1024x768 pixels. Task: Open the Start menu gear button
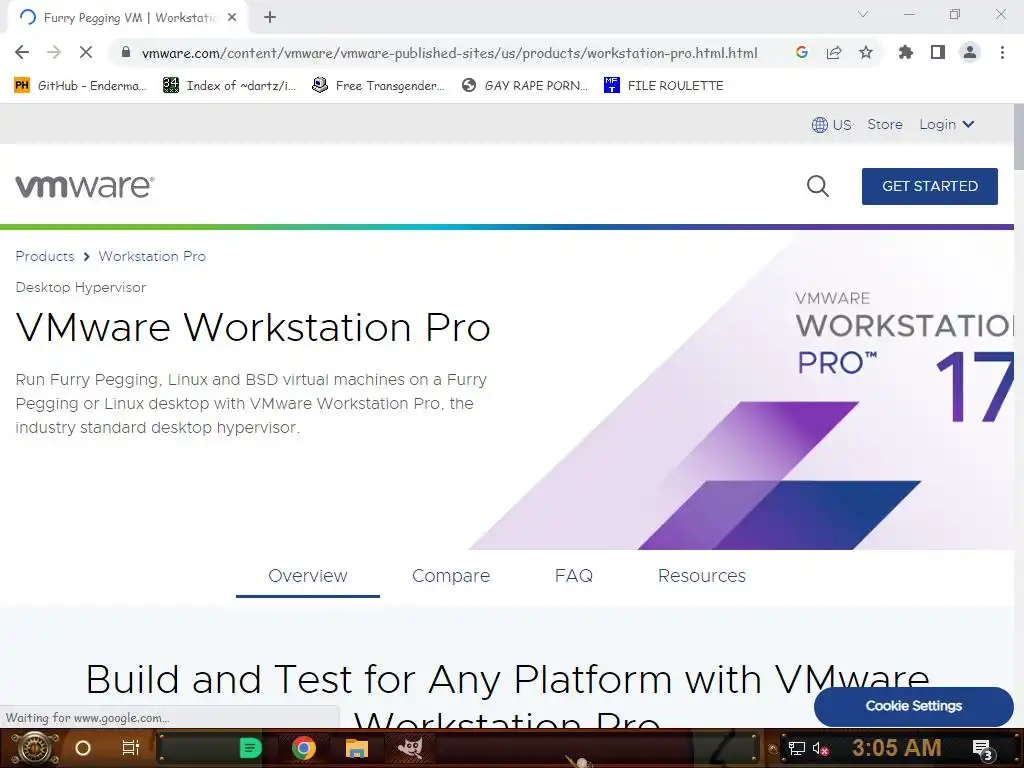click(x=33, y=748)
